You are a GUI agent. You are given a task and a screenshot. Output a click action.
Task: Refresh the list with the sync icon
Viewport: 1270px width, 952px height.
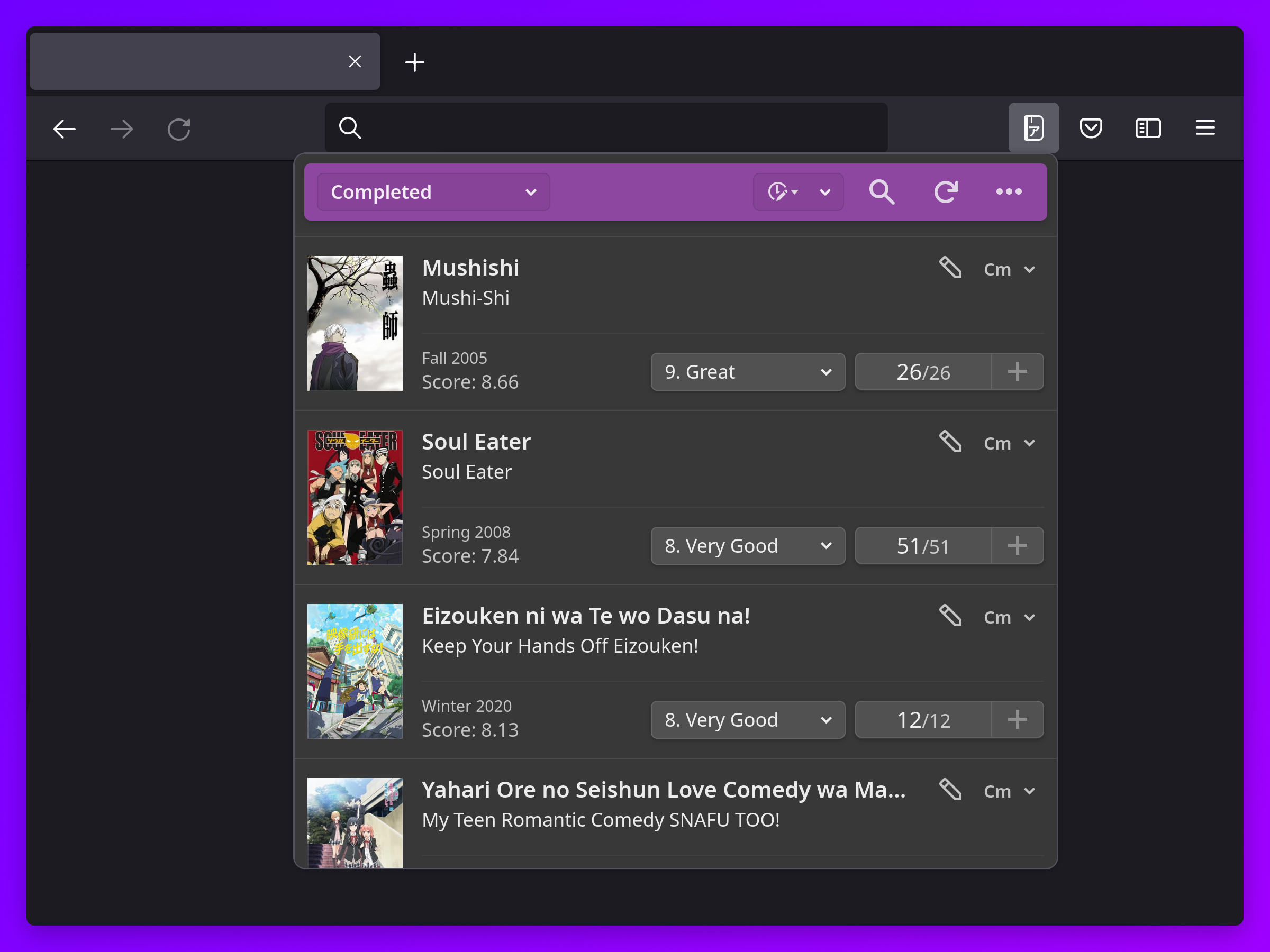pyautogui.click(x=946, y=191)
